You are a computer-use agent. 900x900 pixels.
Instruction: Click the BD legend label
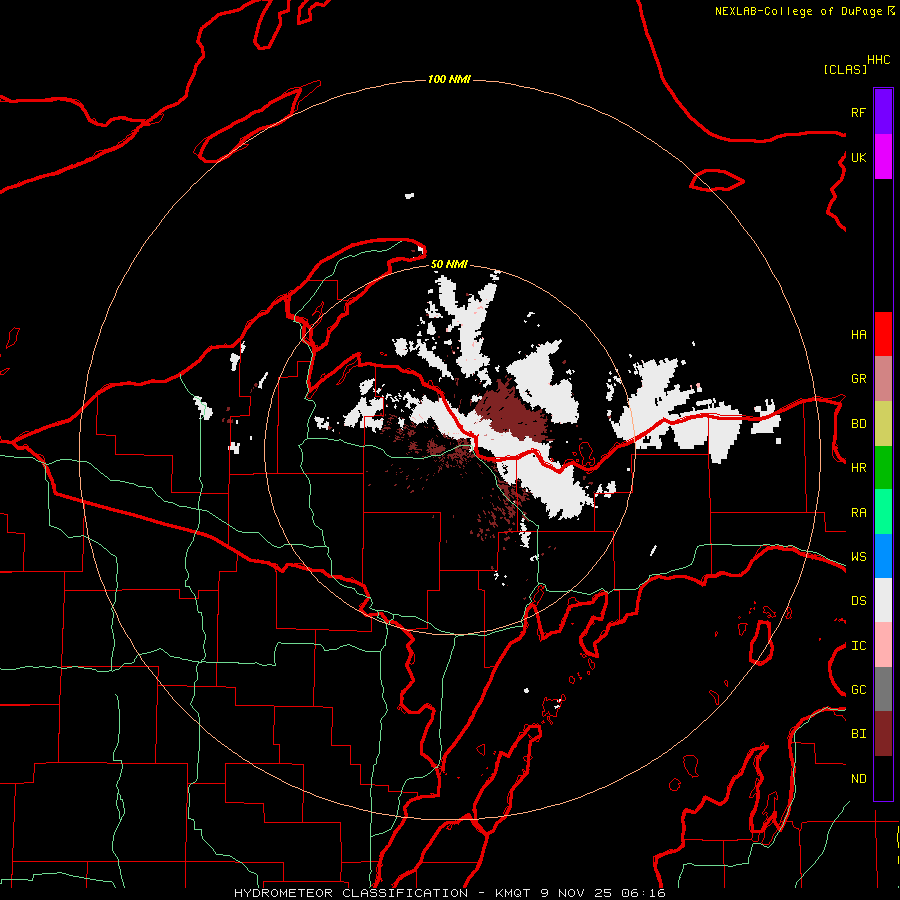pos(858,424)
